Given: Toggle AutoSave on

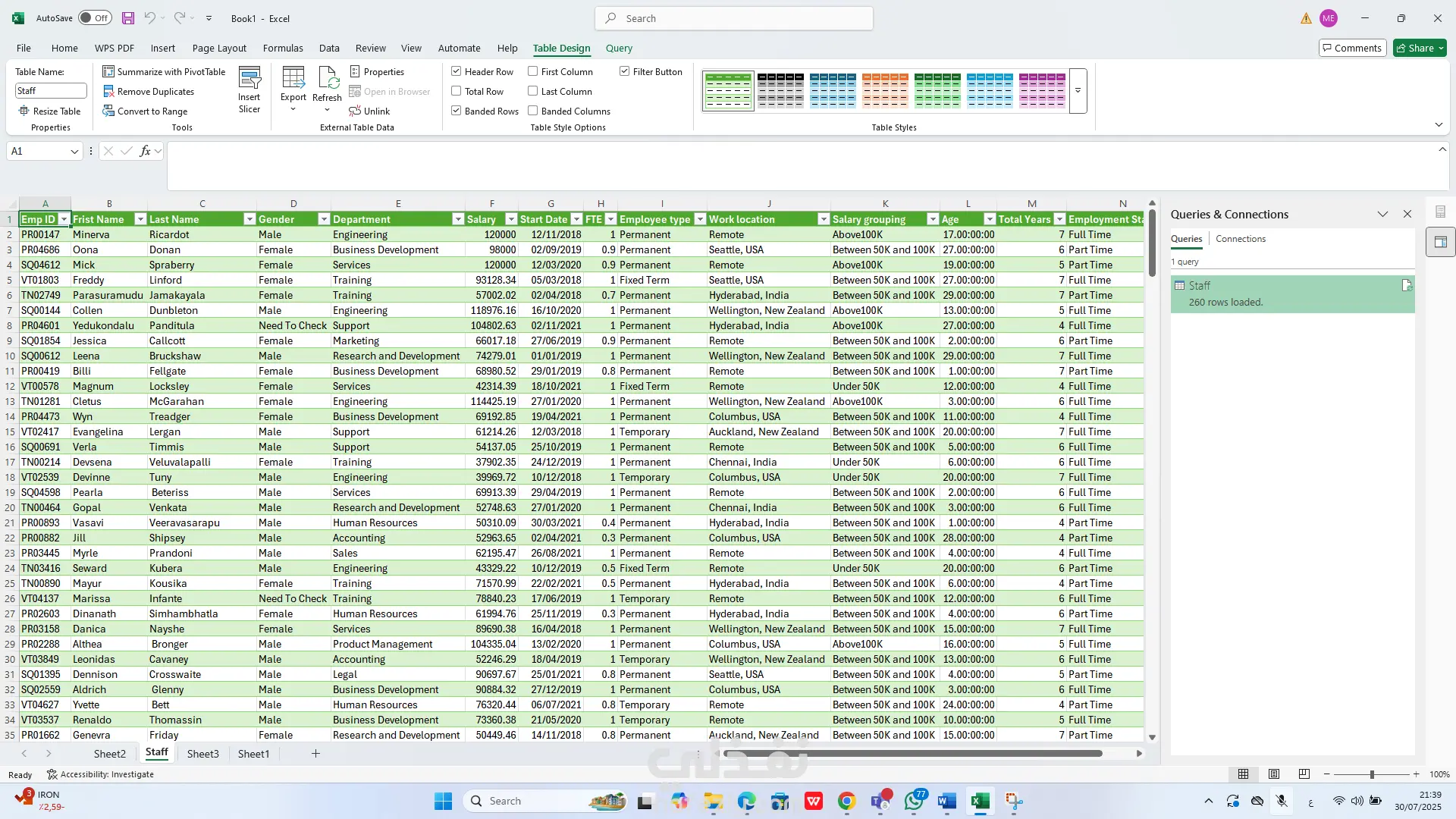Looking at the screenshot, I should coord(96,18).
